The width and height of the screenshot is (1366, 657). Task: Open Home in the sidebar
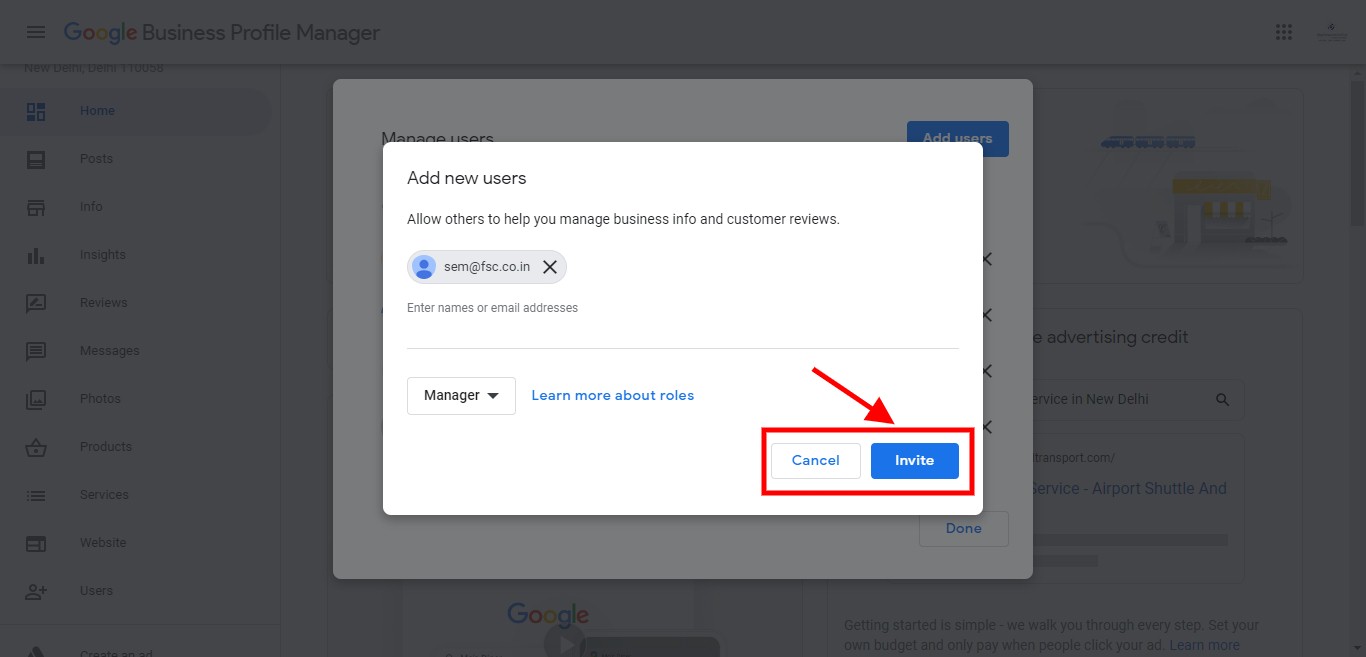coord(97,111)
